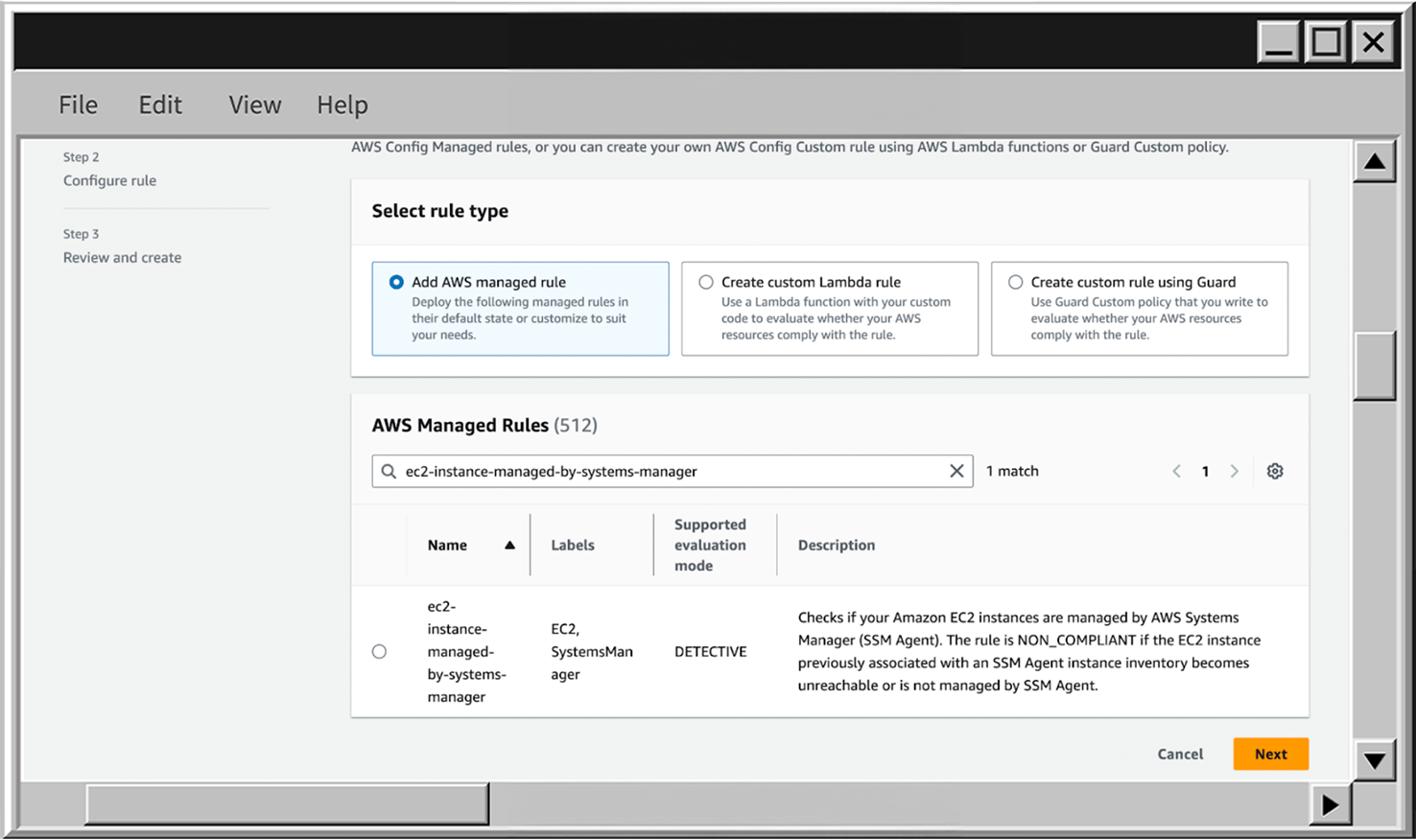
Task: Click the rule description starting 'Checks if your Amazon EC2'
Action: [1029, 651]
